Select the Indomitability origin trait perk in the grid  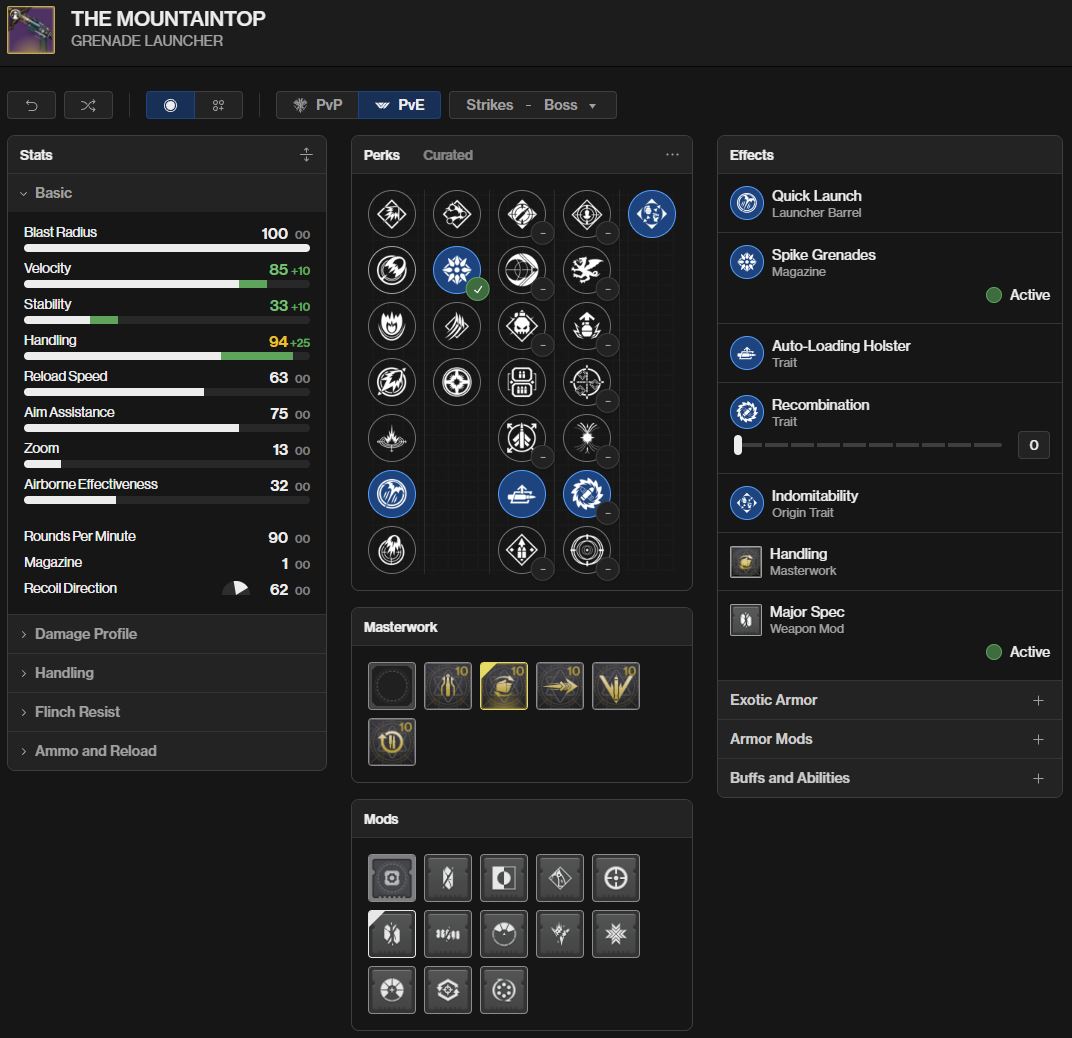click(x=652, y=214)
